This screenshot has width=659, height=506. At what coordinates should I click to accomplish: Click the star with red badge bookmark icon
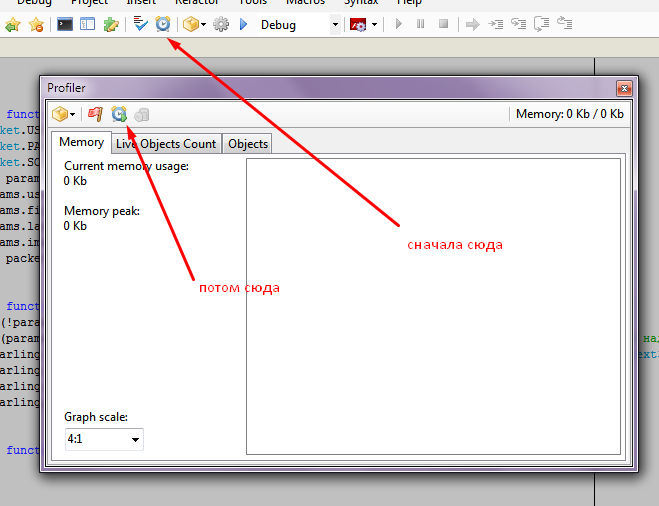click(36, 24)
